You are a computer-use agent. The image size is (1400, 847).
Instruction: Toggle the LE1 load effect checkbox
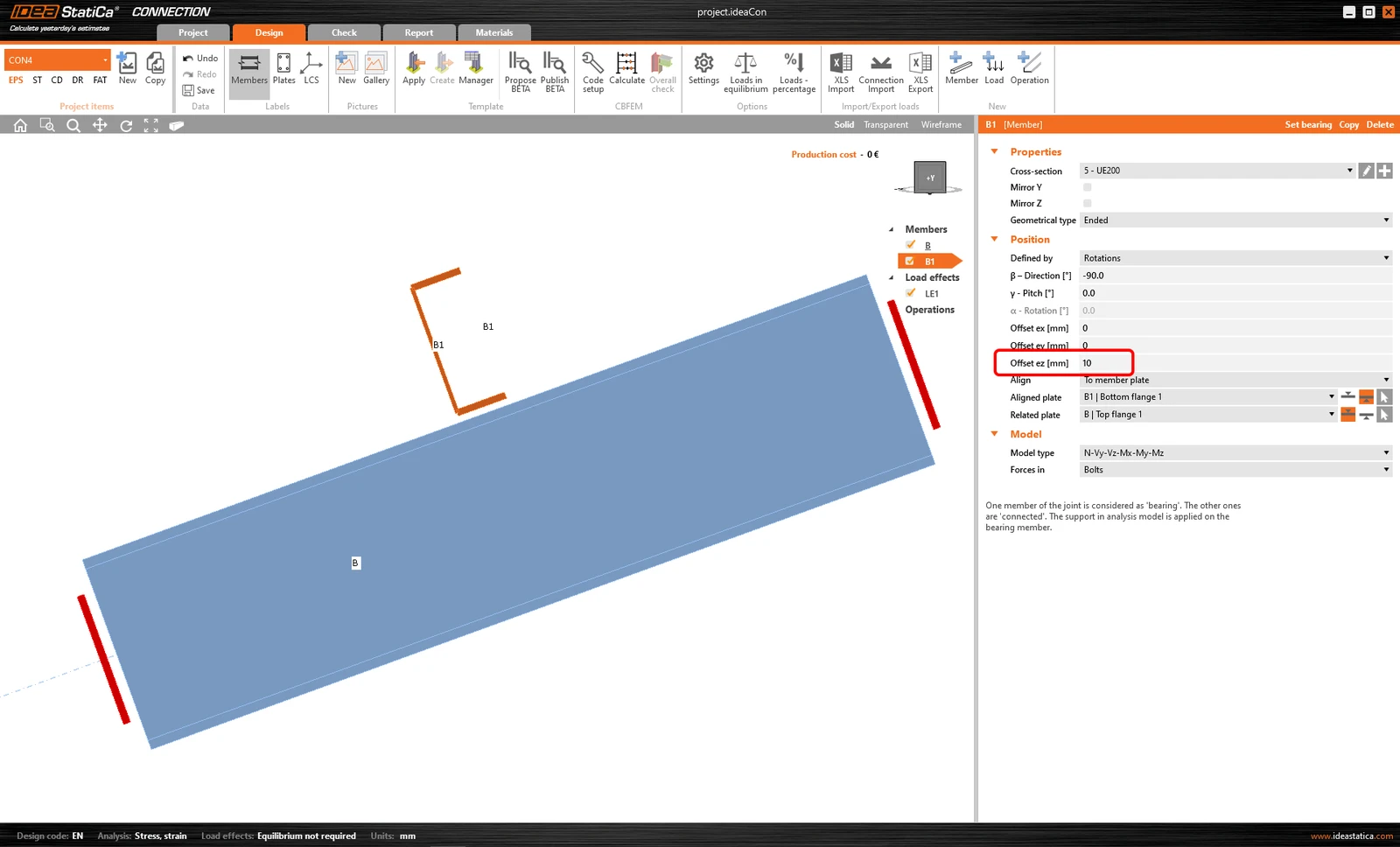(911, 293)
